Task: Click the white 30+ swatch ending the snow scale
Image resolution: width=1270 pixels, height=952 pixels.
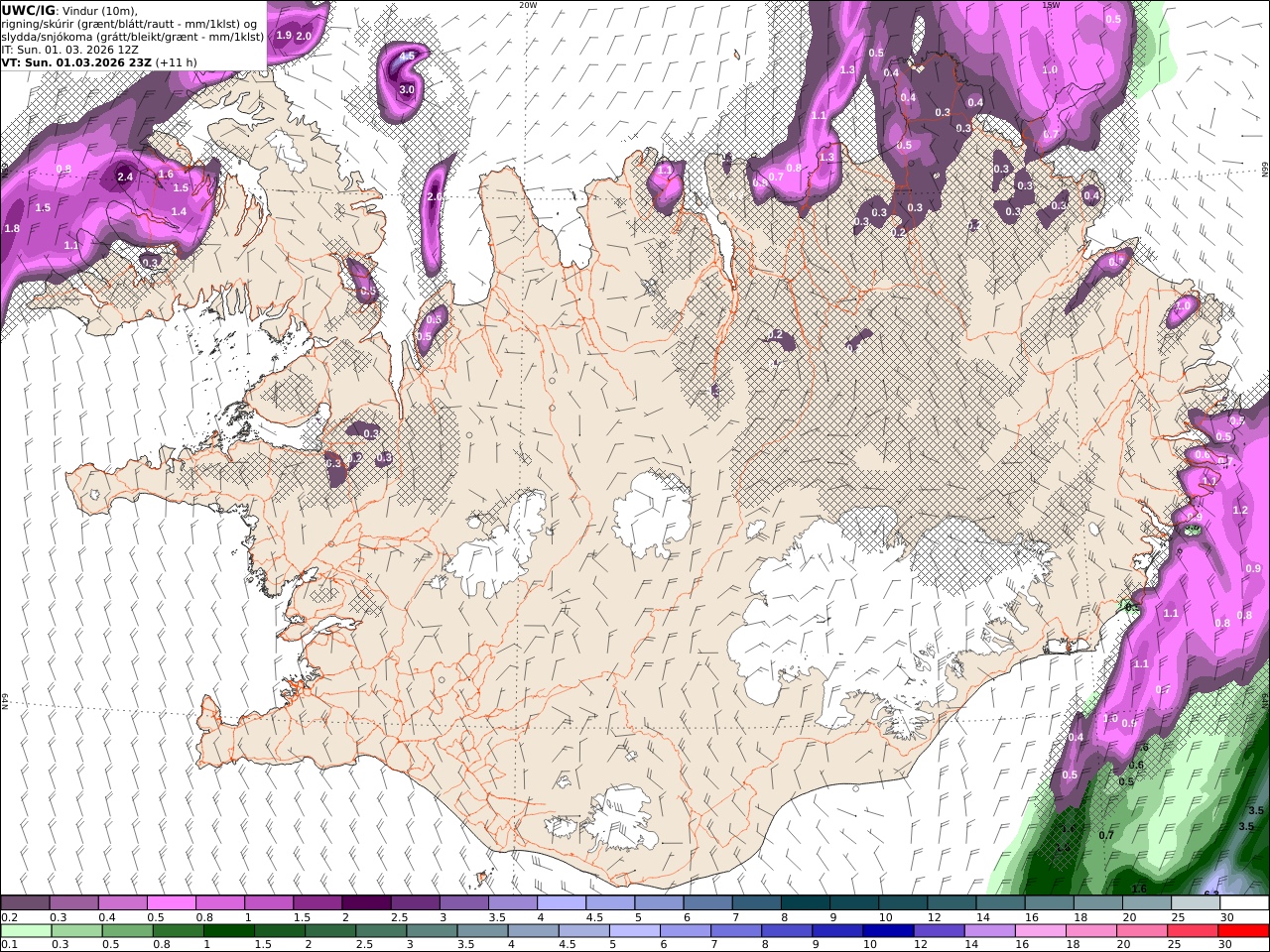Action: [1243, 903]
